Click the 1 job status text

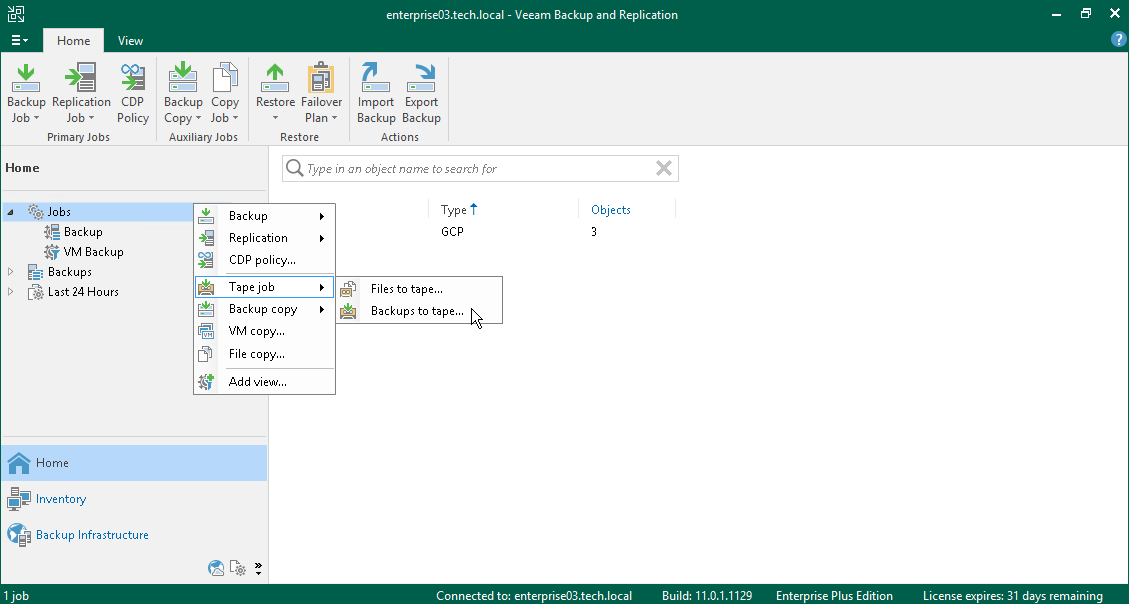(16, 596)
